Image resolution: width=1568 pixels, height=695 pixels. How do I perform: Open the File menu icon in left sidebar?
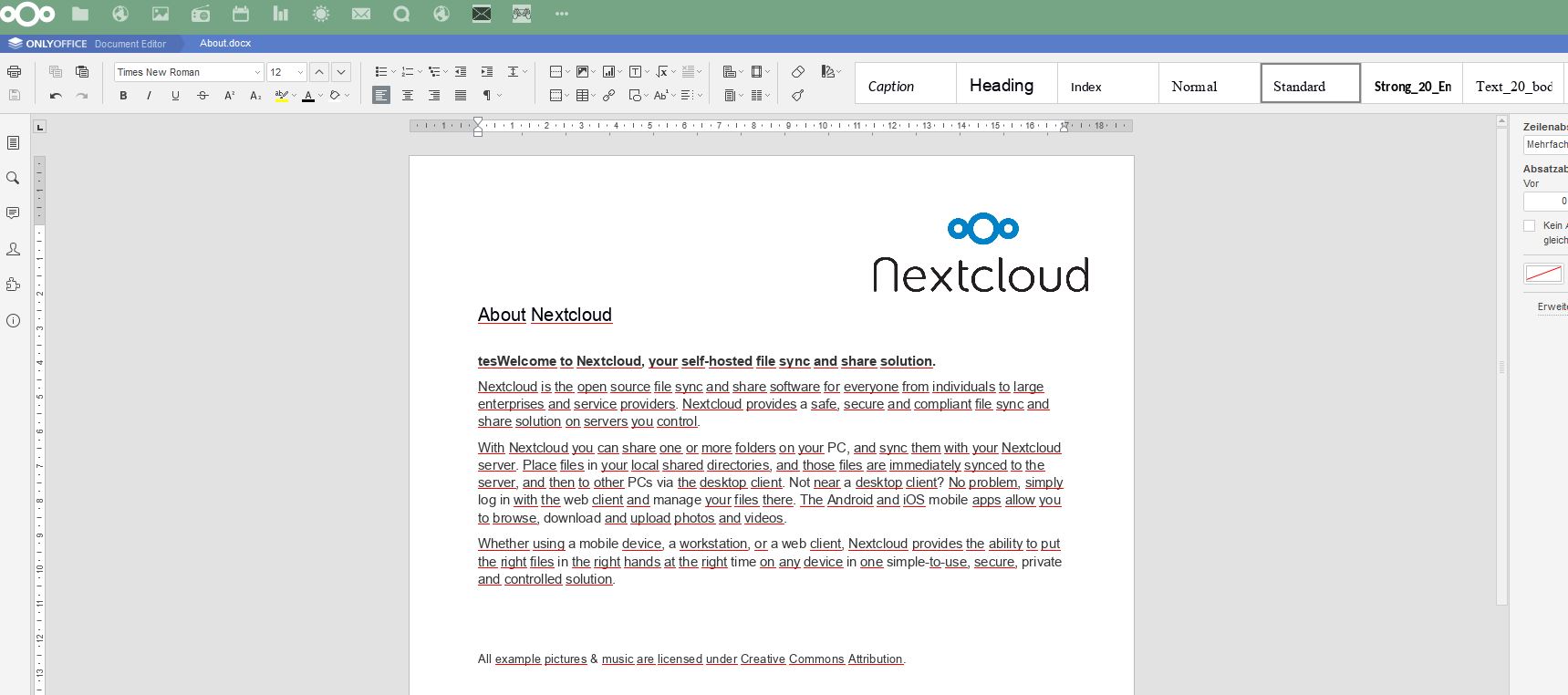(13, 142)
